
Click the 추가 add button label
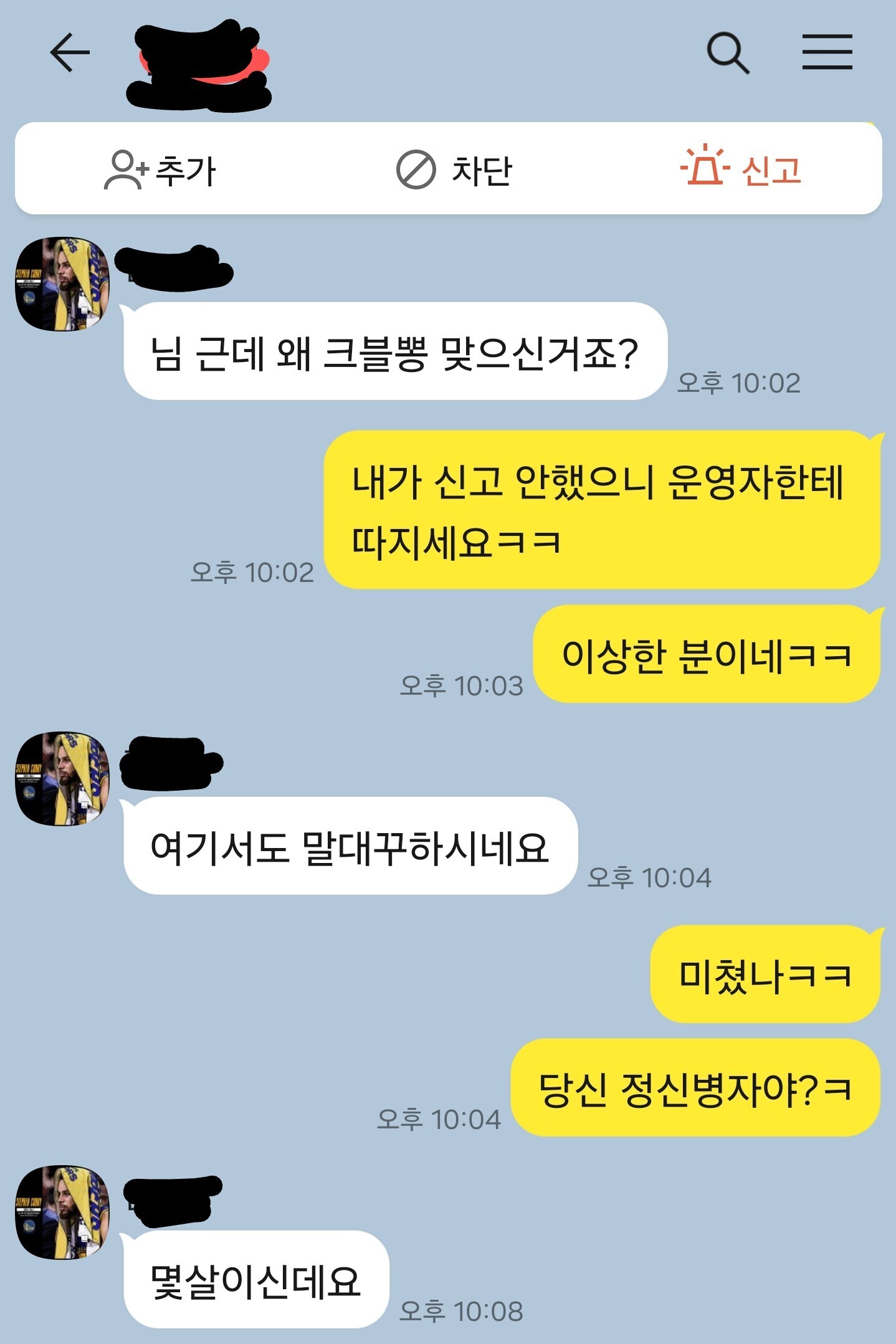tap(185, 170)
